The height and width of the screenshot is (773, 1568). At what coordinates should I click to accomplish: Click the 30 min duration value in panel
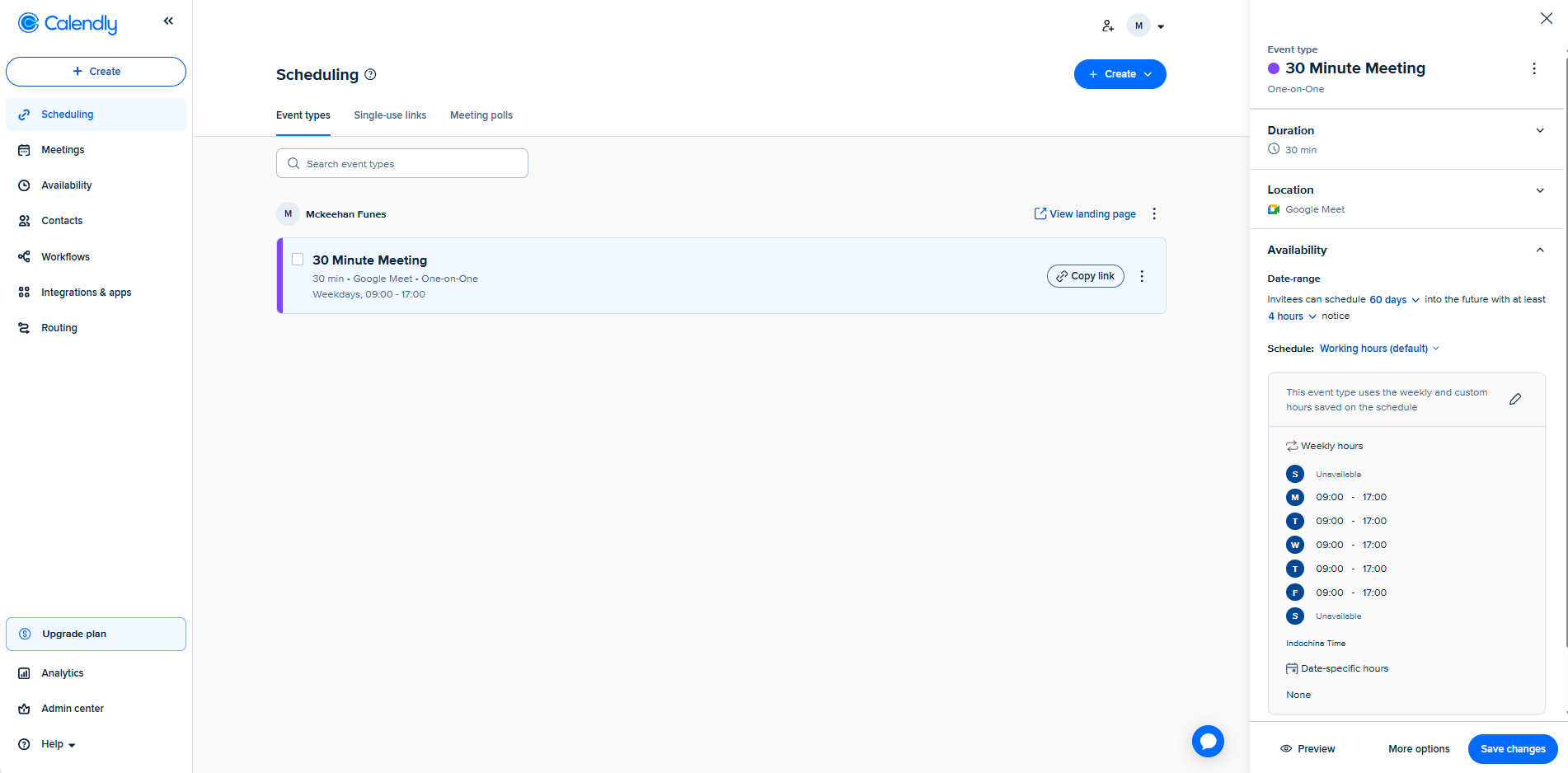tap(1301, 150)
